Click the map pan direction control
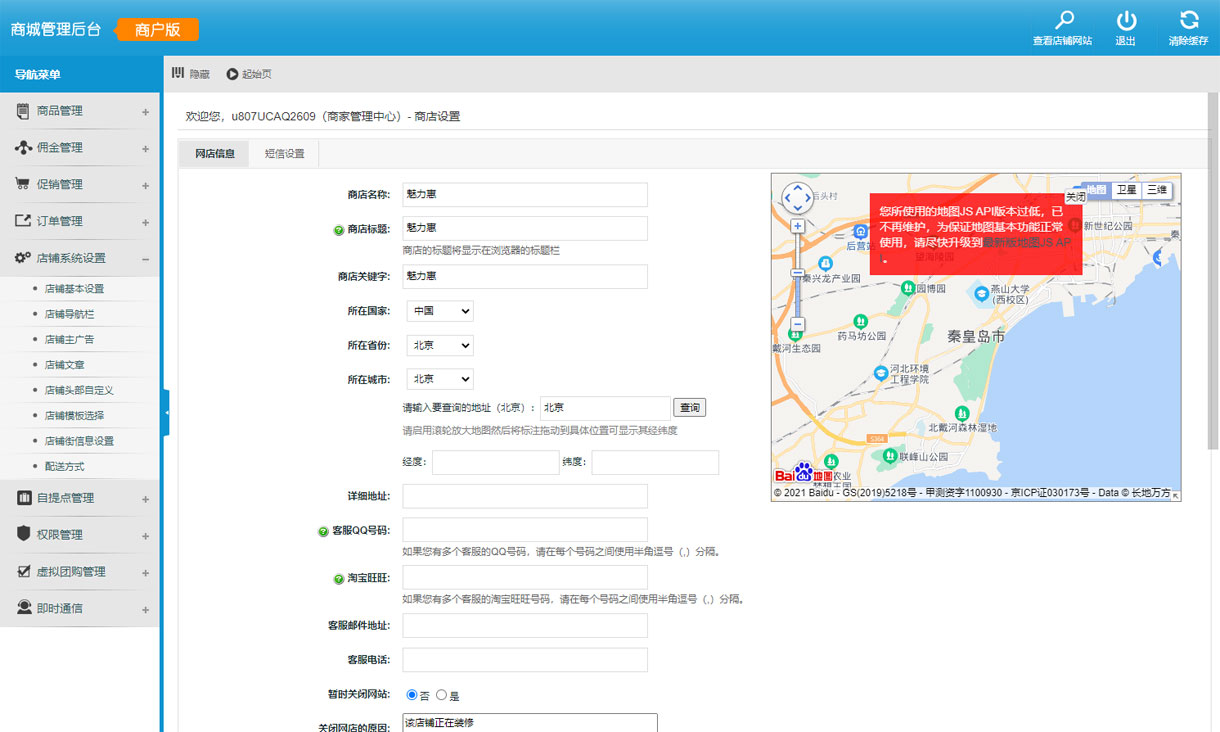 pyautogui.click(x=797, y=198)
